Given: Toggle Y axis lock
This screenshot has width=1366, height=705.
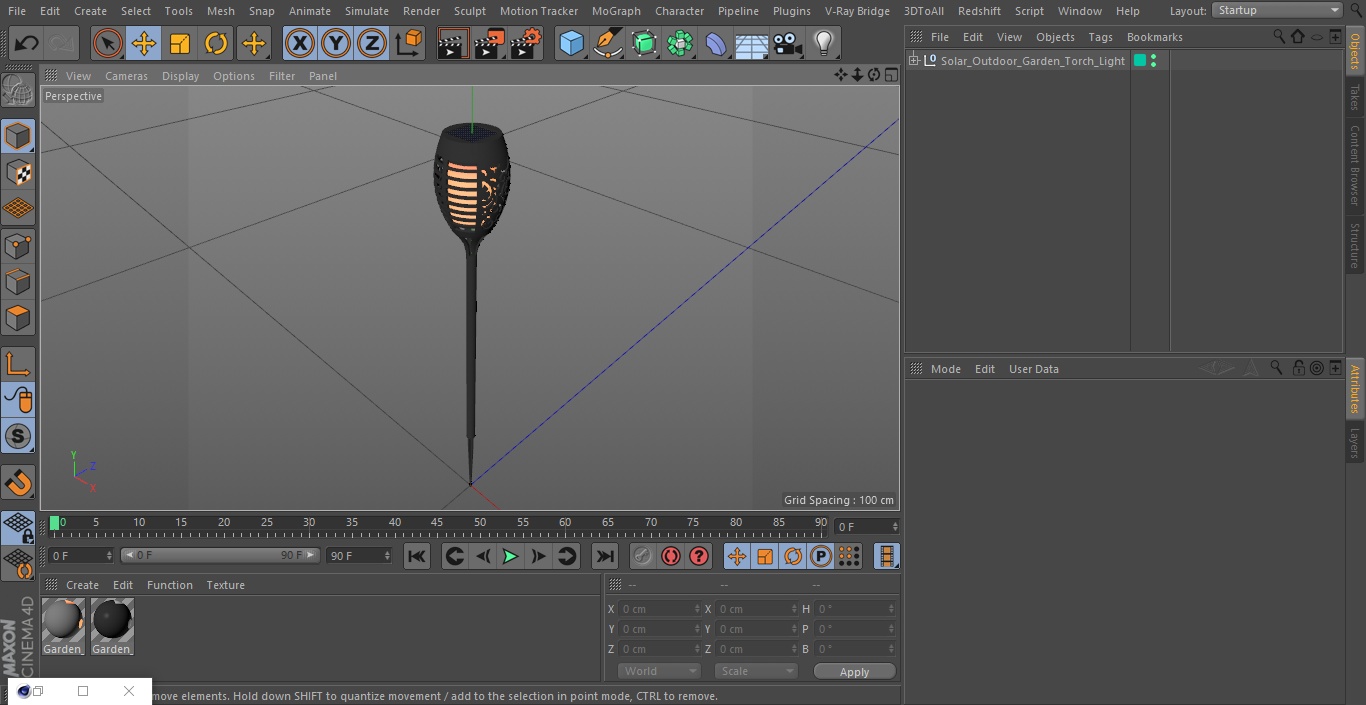Looking at the screenshot, I should click(336, 43).
